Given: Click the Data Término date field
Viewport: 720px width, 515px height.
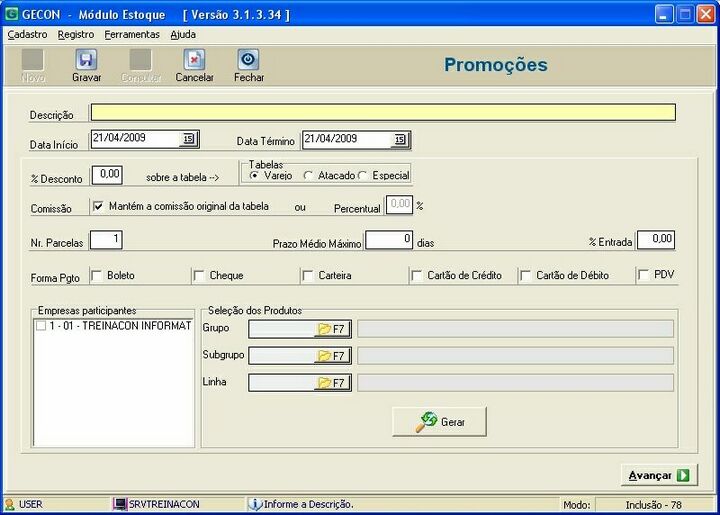Looking at the screenshot, I should [x=348, y=140].
